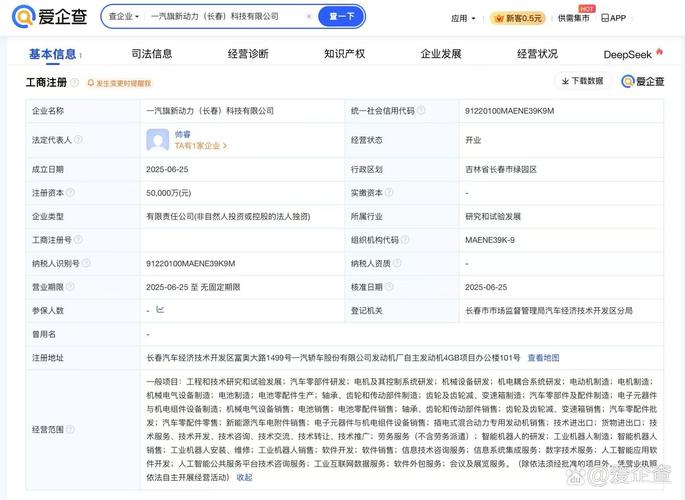
Task: Switch to the 经营状况 tab
Action: coord(537,54)
